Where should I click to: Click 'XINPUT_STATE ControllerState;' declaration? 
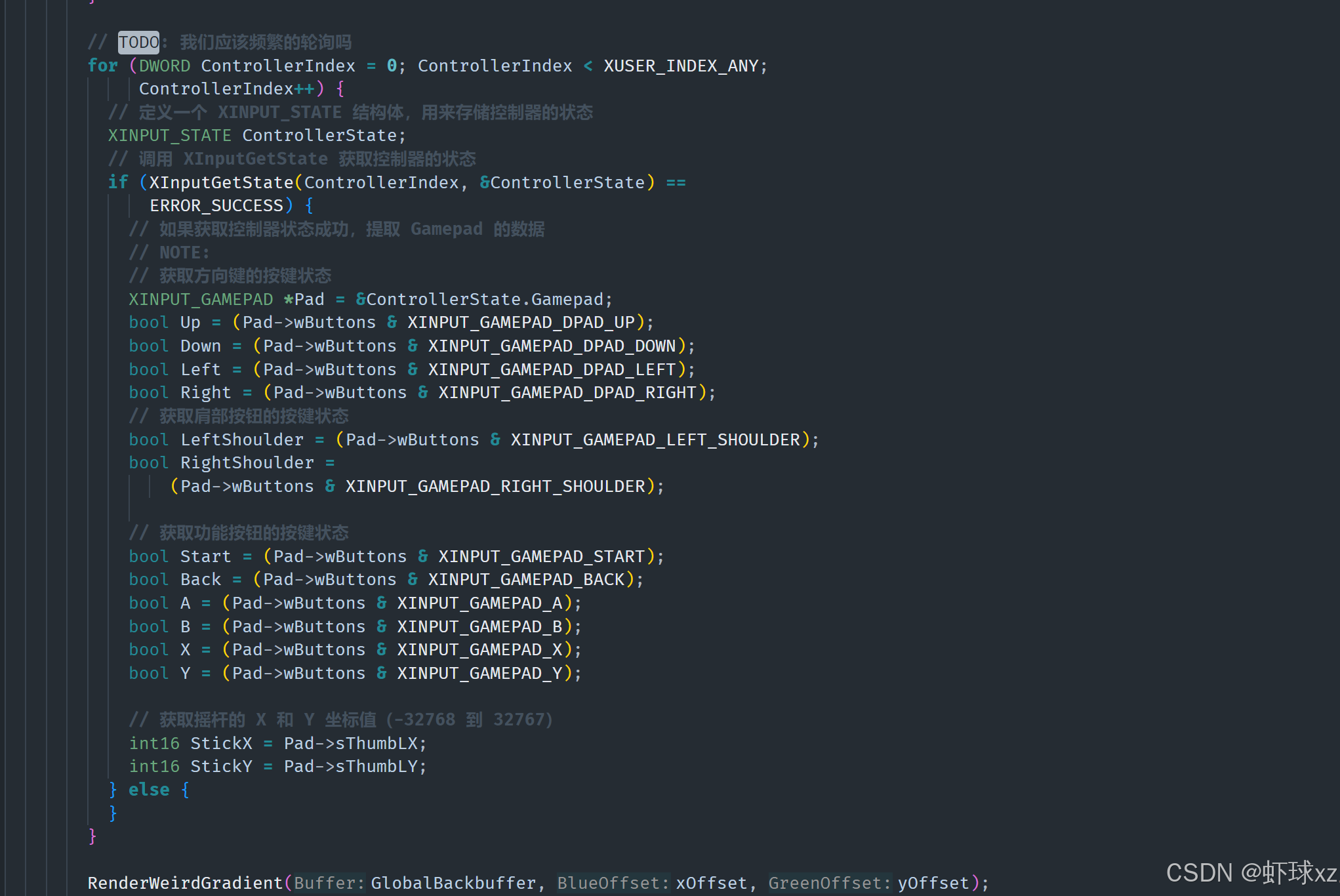click(x=257, y=135)
